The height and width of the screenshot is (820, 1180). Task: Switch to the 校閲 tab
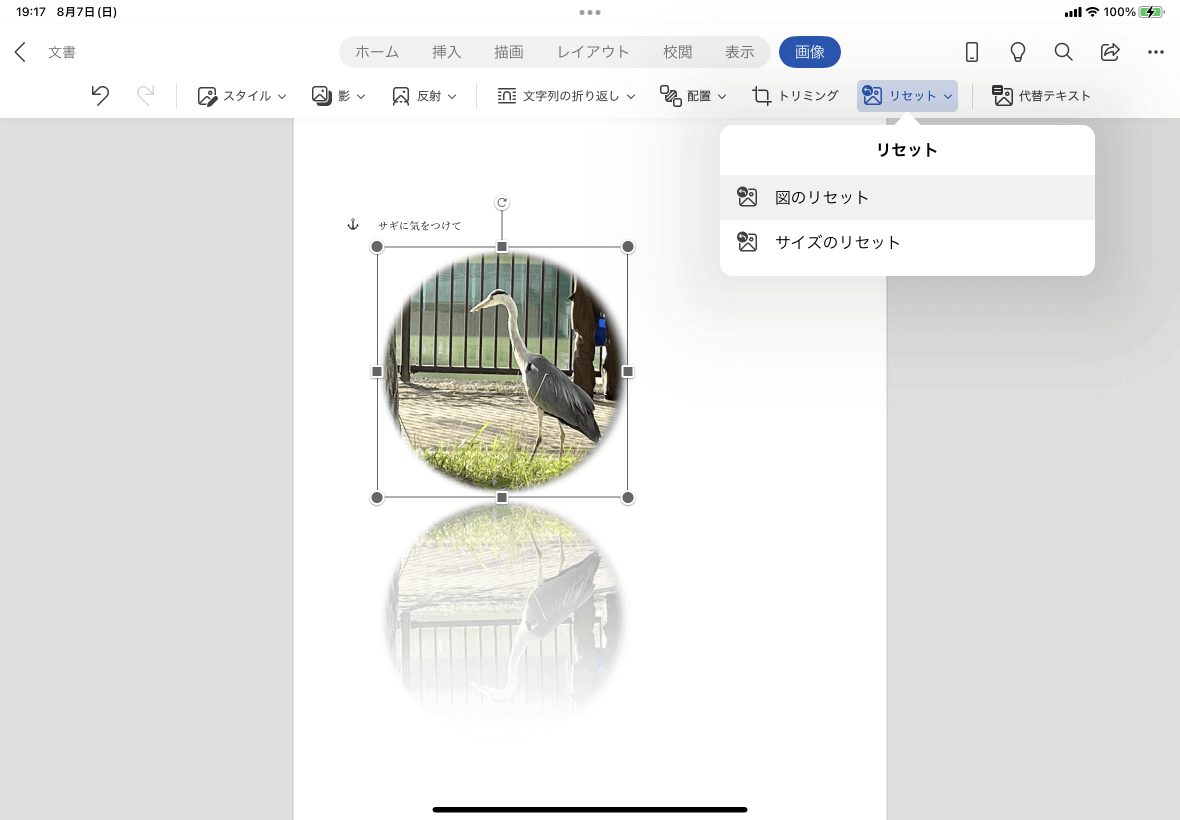[x=677, y=52]
